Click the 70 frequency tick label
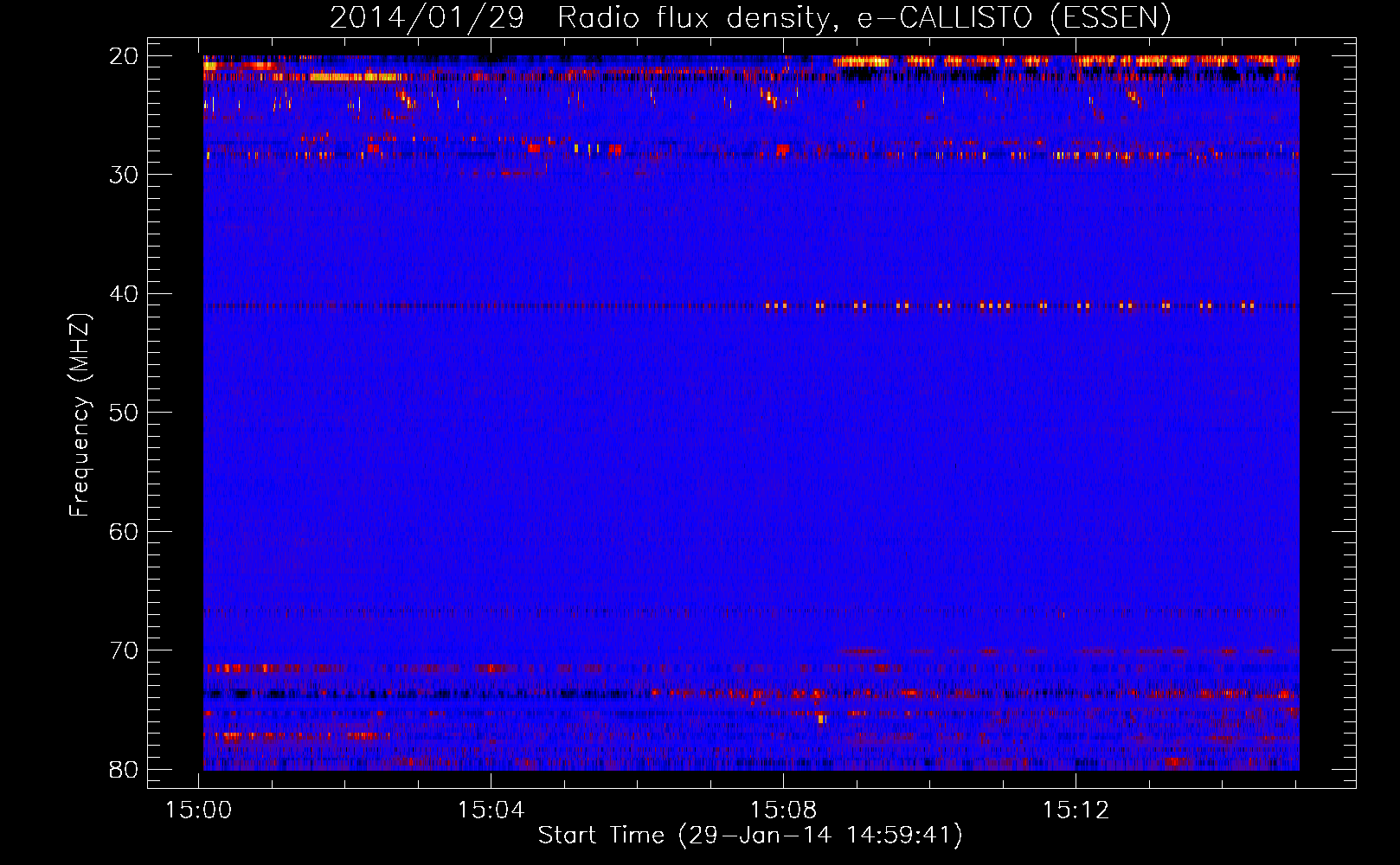Screen dimensions: 1400x865 coord(124,650)
